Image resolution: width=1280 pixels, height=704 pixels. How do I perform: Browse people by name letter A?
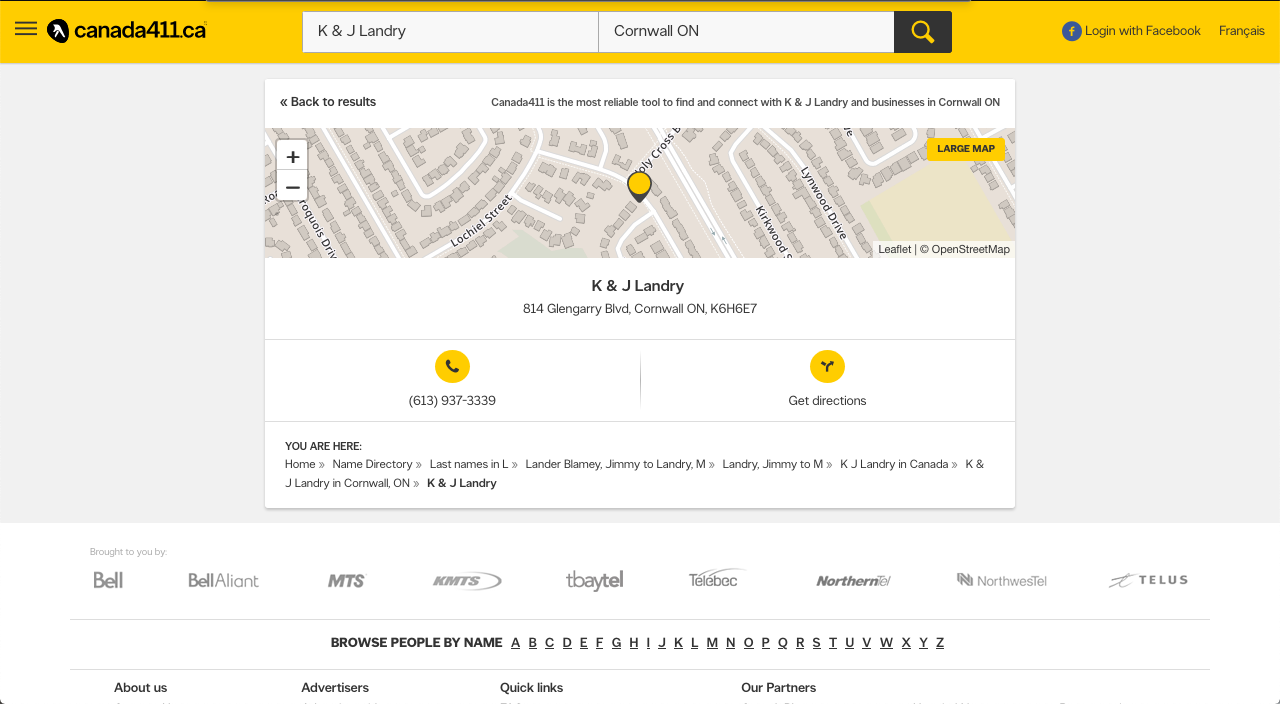click(516, 643)
